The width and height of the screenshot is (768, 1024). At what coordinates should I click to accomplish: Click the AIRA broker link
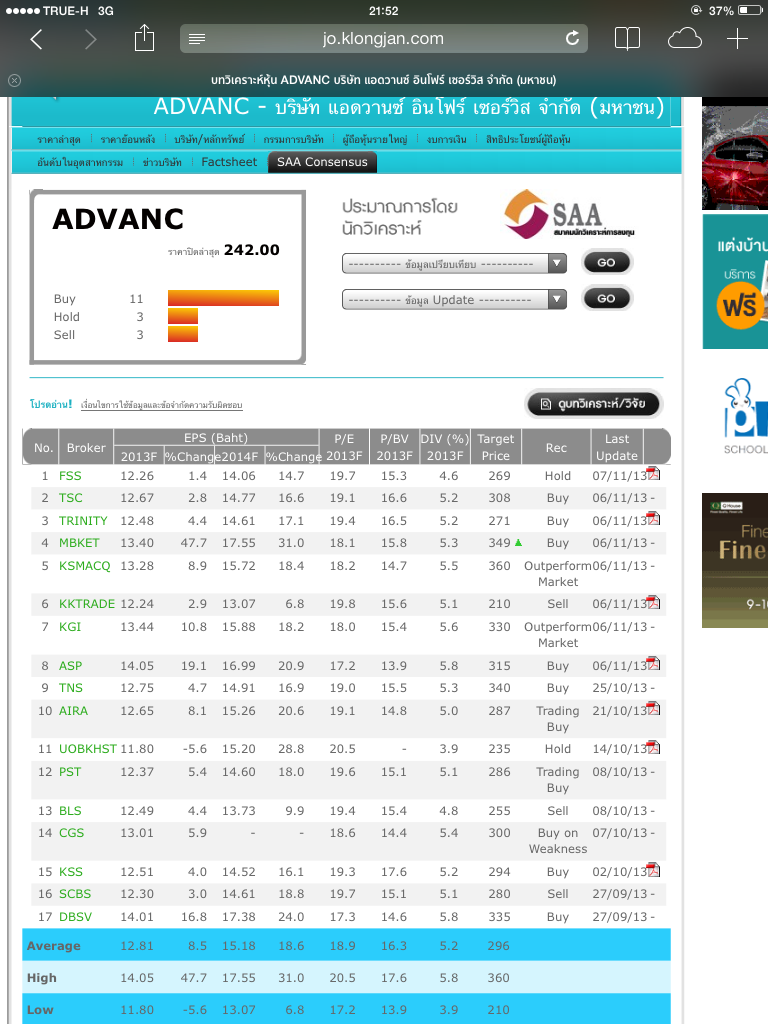(x=73, y=711)
